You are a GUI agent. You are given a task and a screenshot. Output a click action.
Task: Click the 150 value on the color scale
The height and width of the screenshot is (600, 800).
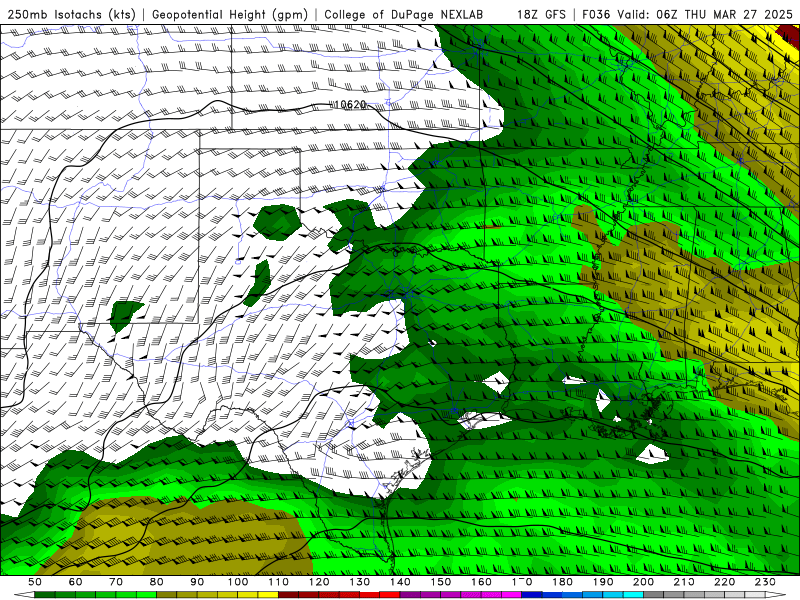coord(441,582)
